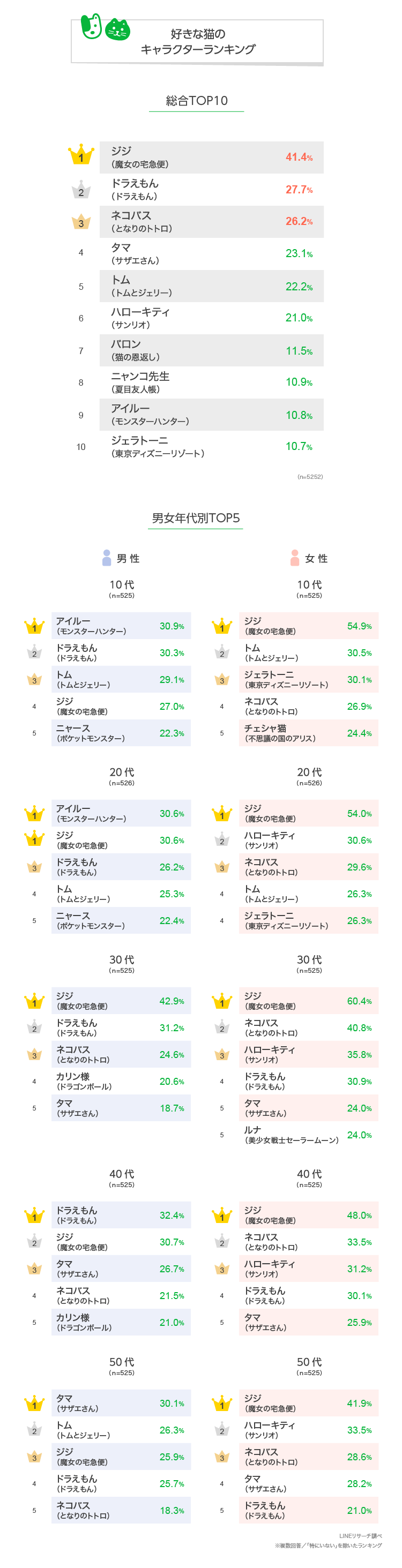Image resolution: width=402 pixels, height=1568 pixels.
Task: Click the チェシャ猫 (不思議の国のアリス) entry
Action: [x=280, y=733]
